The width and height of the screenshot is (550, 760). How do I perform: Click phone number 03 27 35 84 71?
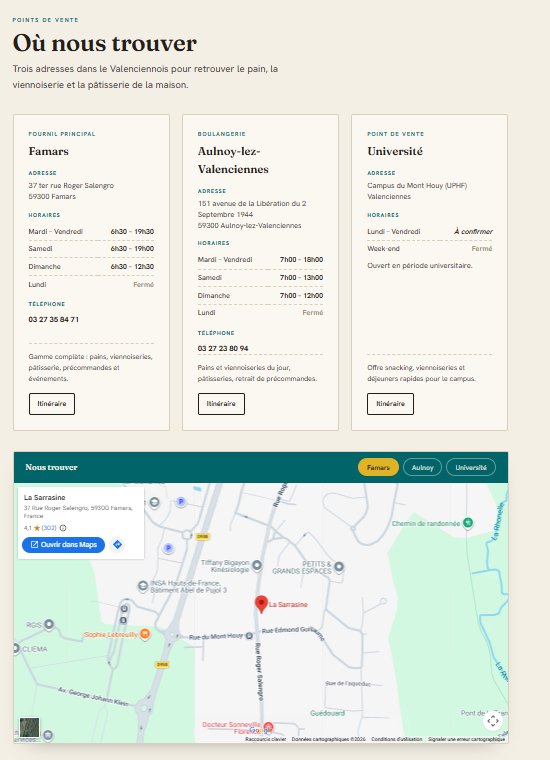tap(53, 319)
